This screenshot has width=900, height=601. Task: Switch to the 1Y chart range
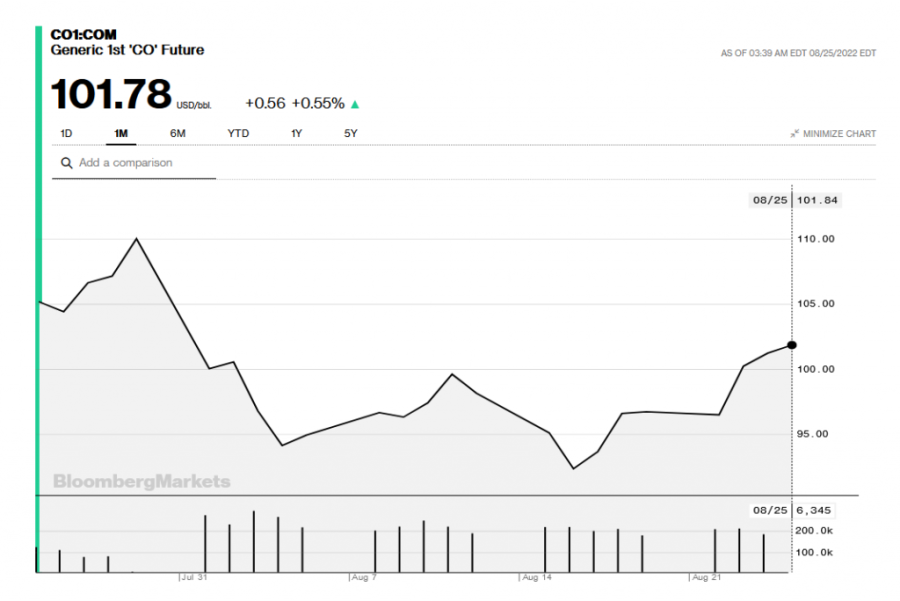point(297,134)
